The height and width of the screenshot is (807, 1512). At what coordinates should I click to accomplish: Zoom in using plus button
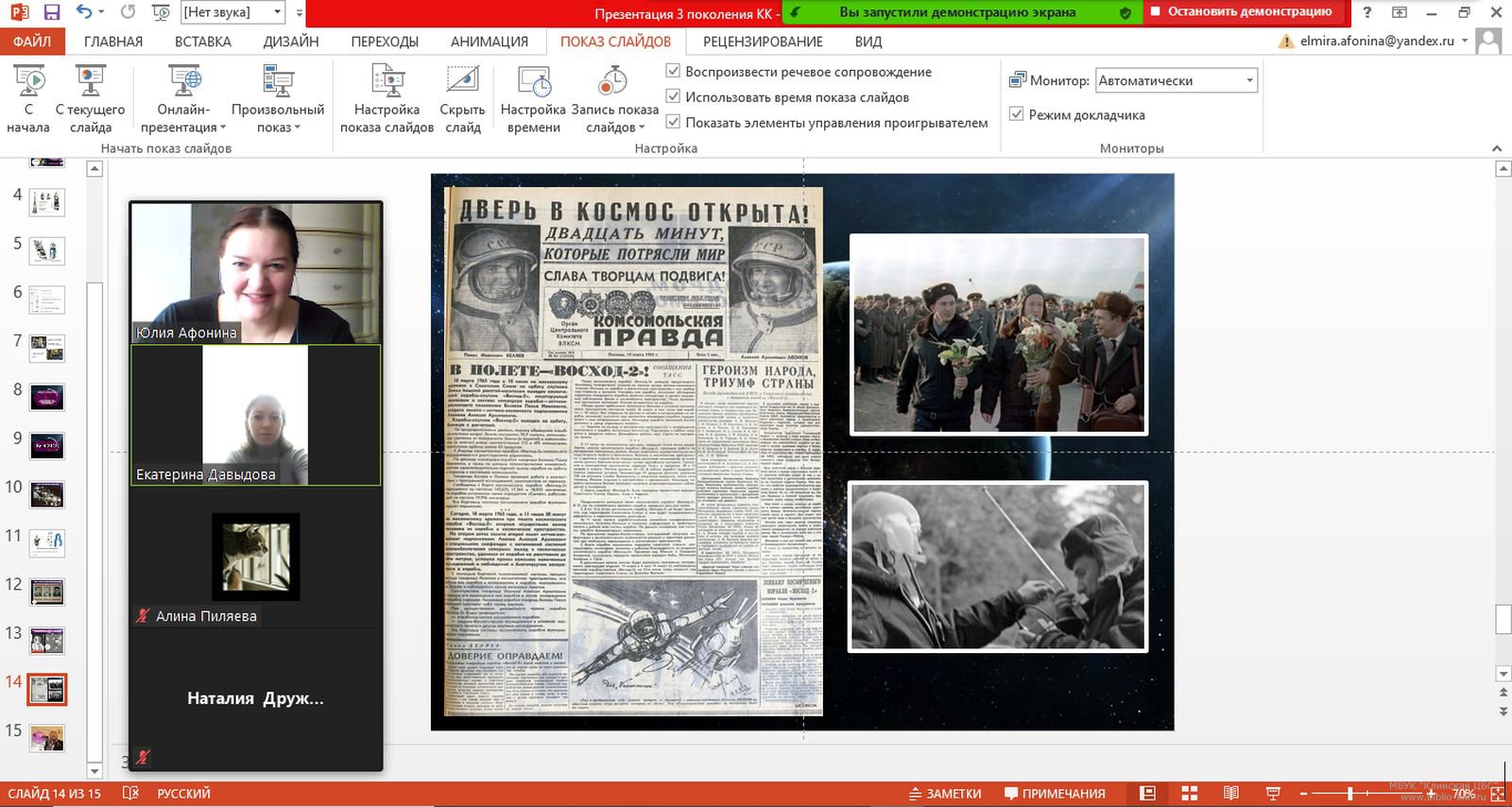point(1430,794)
